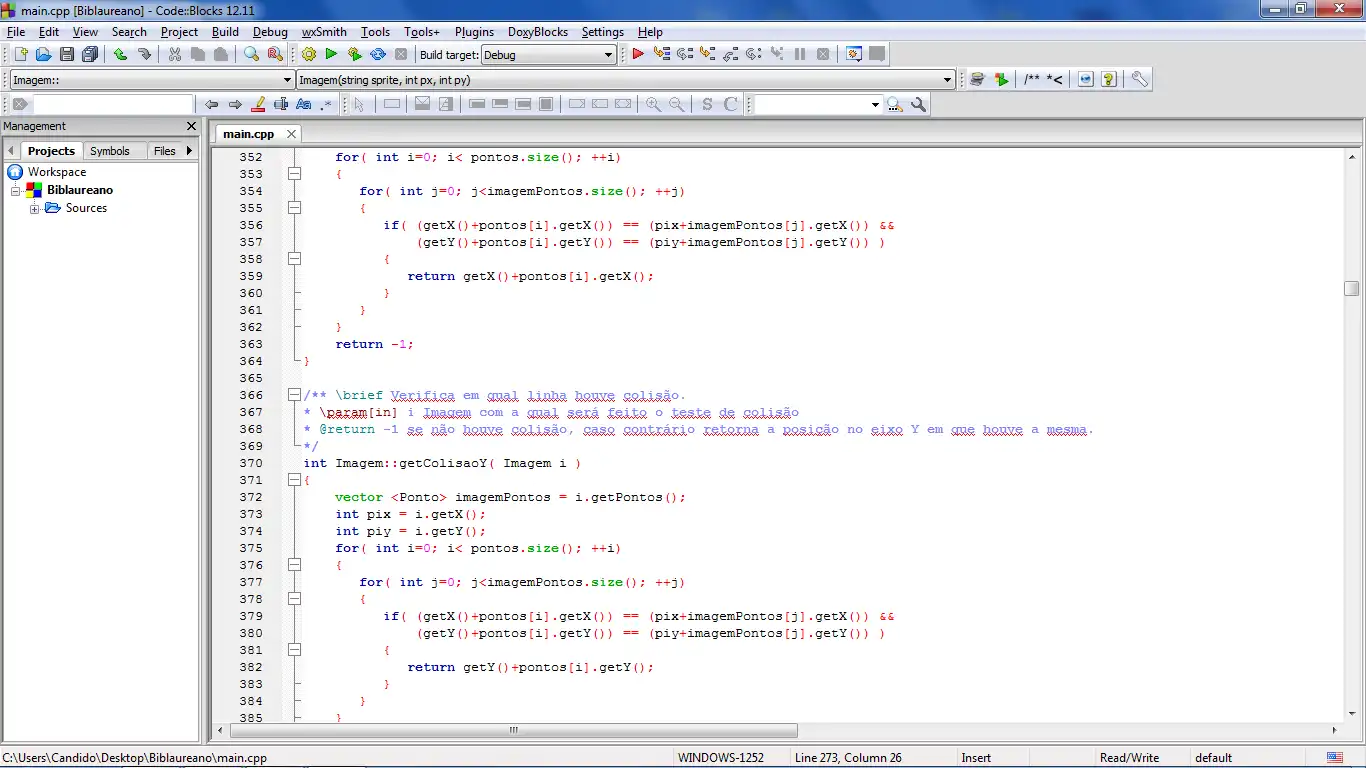Toggle selected text only search option
Image resolution: width=1366 pixels, height=768 pixels.
tap(281, 104)
